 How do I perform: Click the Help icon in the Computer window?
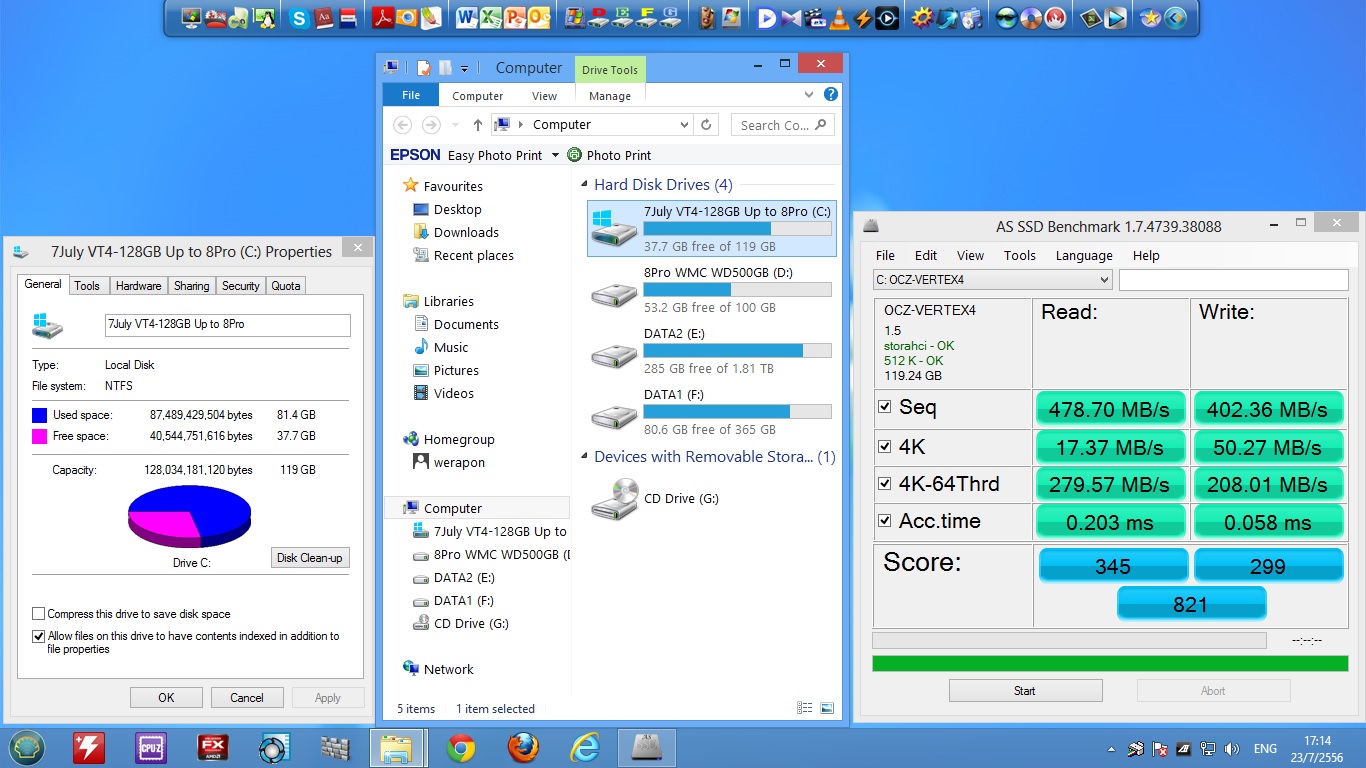830,95
